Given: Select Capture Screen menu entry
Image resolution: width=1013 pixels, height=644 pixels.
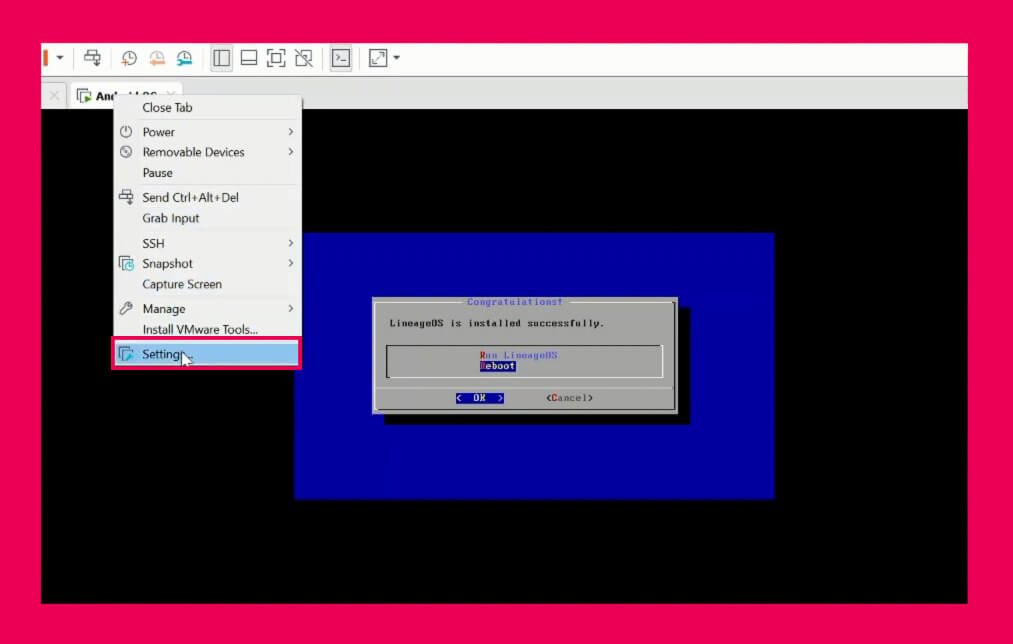Looking at the screenshot, I should click(x=208, y=284).
